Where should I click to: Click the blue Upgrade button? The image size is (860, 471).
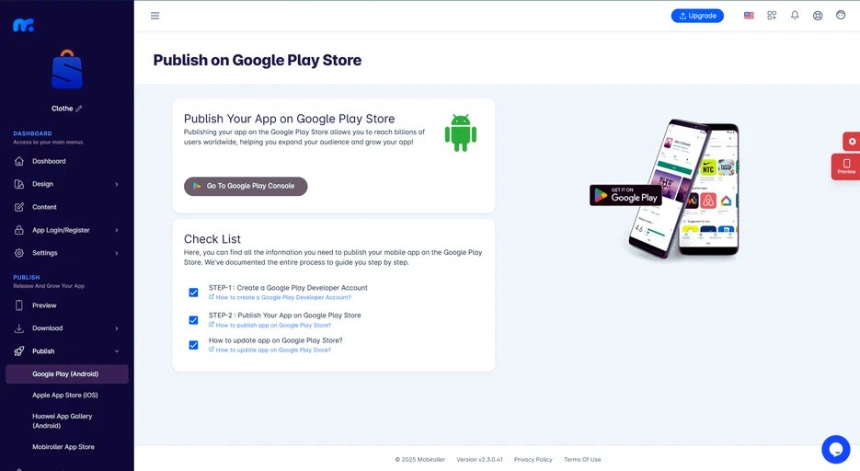697,16
